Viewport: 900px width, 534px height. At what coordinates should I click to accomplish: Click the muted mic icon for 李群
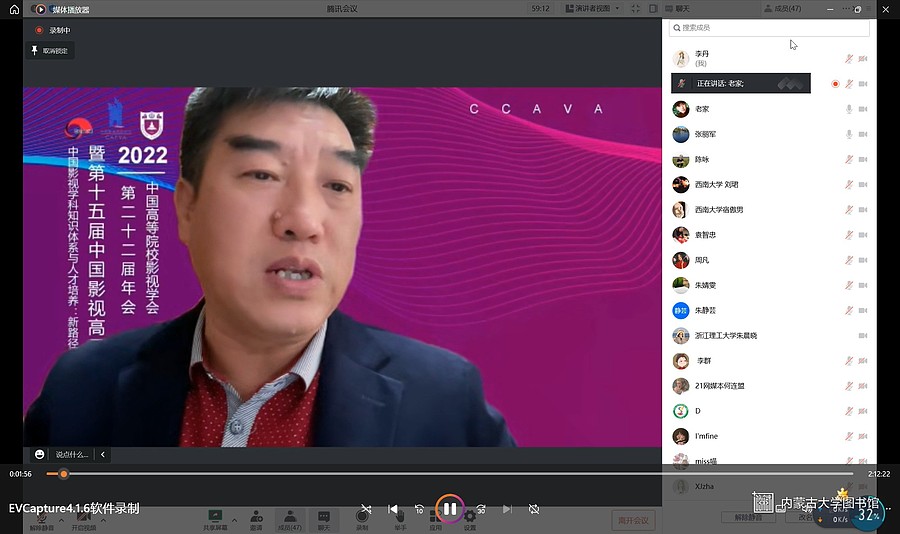(849, 361)
